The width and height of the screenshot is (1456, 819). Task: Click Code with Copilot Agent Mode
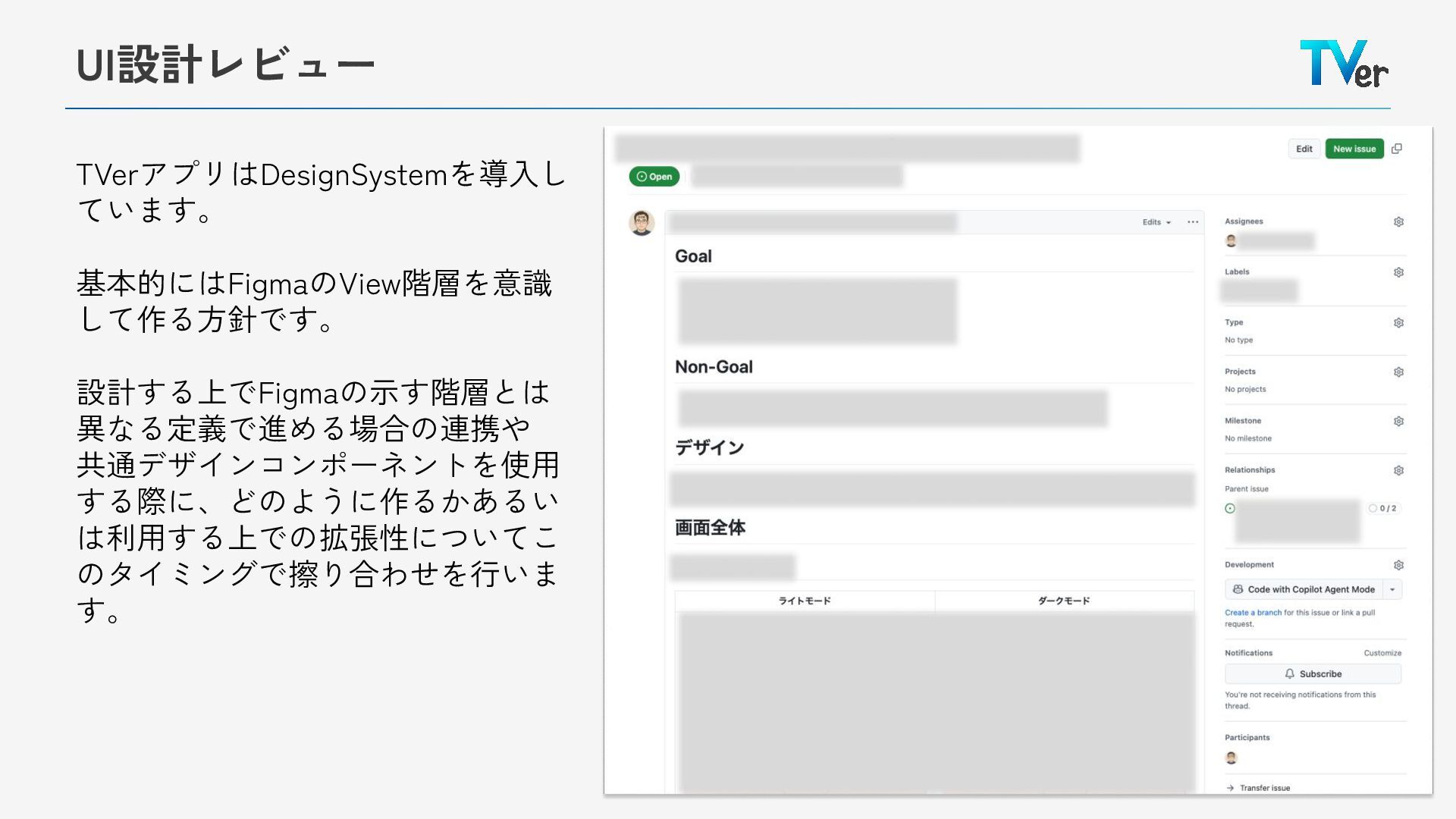pyautogui.click(x=1304, y=590)
